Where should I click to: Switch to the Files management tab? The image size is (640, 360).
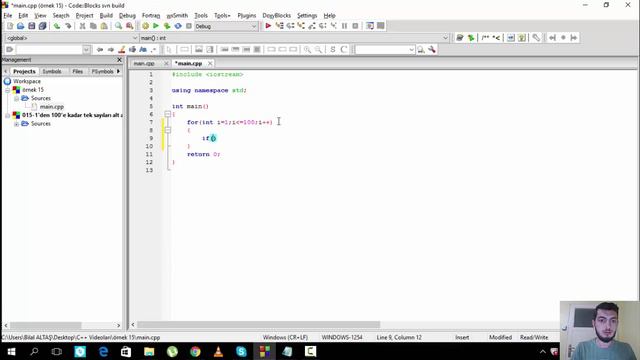(x=78, y=71)
